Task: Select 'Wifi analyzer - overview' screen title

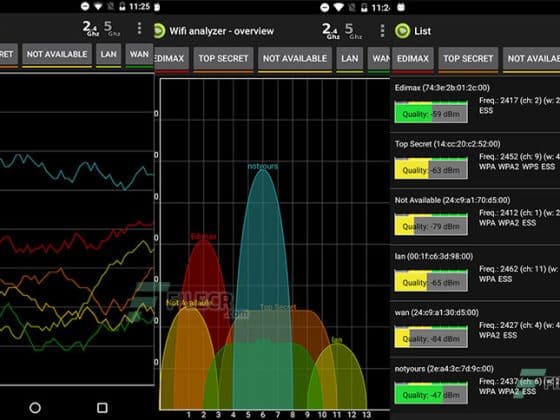Action: coord(221,31)
